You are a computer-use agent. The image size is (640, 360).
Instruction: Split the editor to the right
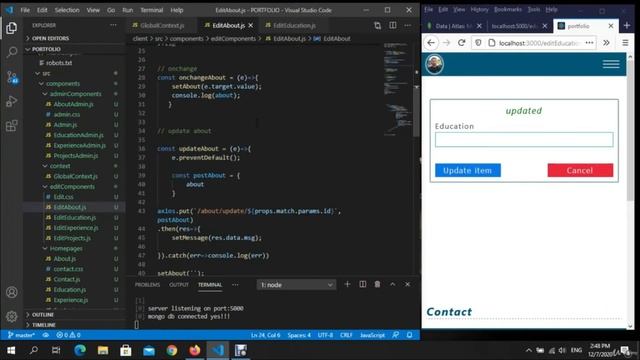(393, 25)
